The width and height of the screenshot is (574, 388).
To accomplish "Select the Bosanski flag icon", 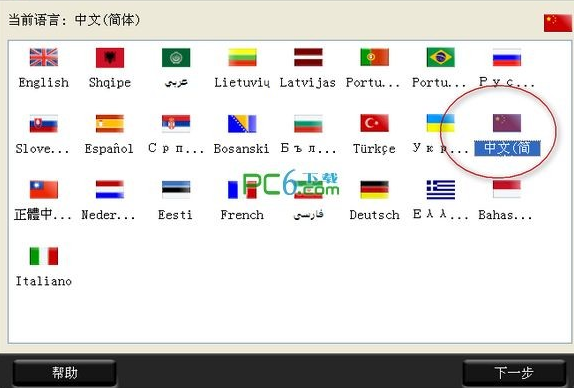I will click(242, 123).
